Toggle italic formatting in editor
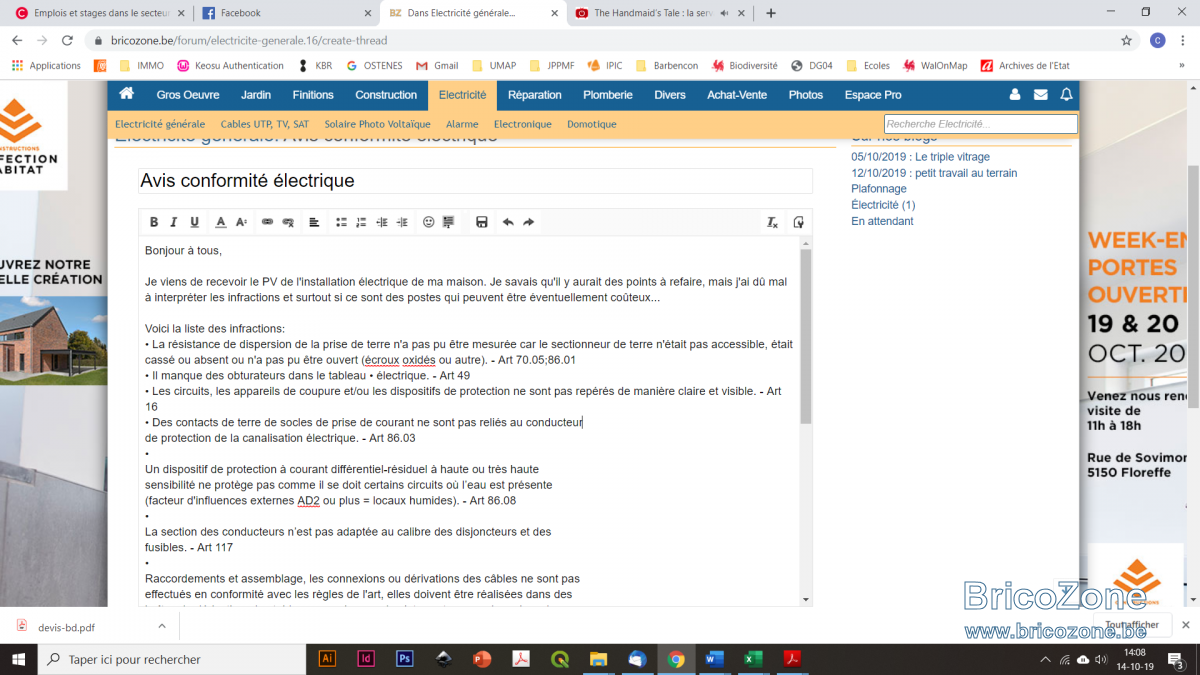This screenshot has height=675, width=1200. (174, 222)
